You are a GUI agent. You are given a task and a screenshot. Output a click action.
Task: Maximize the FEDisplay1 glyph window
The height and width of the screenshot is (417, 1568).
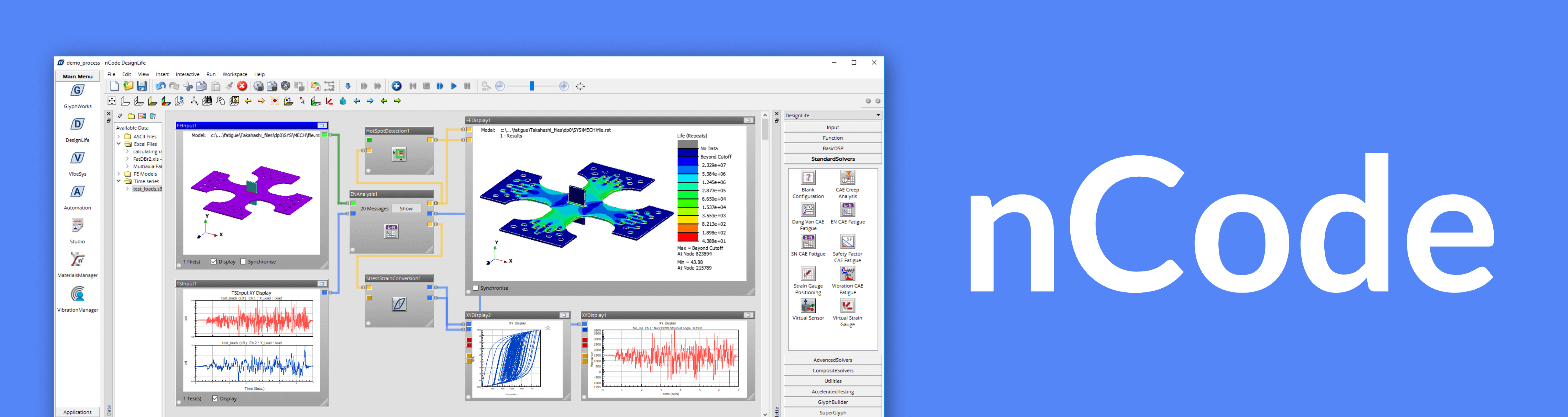point(748,120)
